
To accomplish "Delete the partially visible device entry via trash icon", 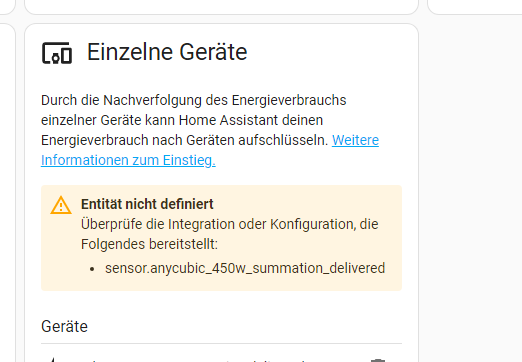I will click(378, 360).
